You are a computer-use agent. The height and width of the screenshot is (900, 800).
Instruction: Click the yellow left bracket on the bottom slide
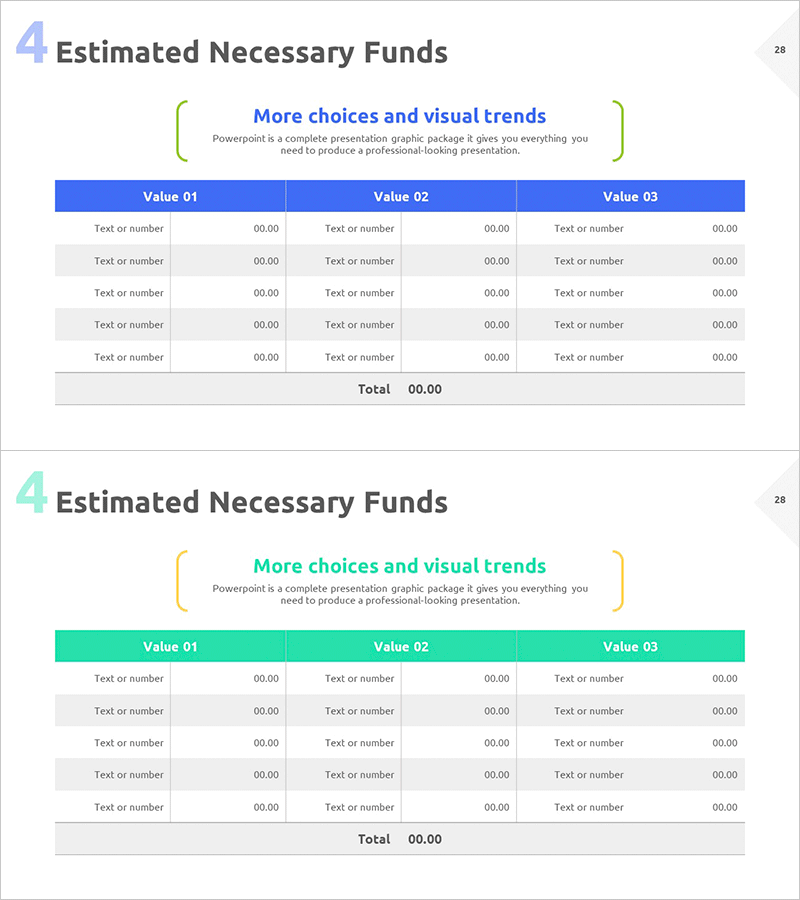point(181,581)
